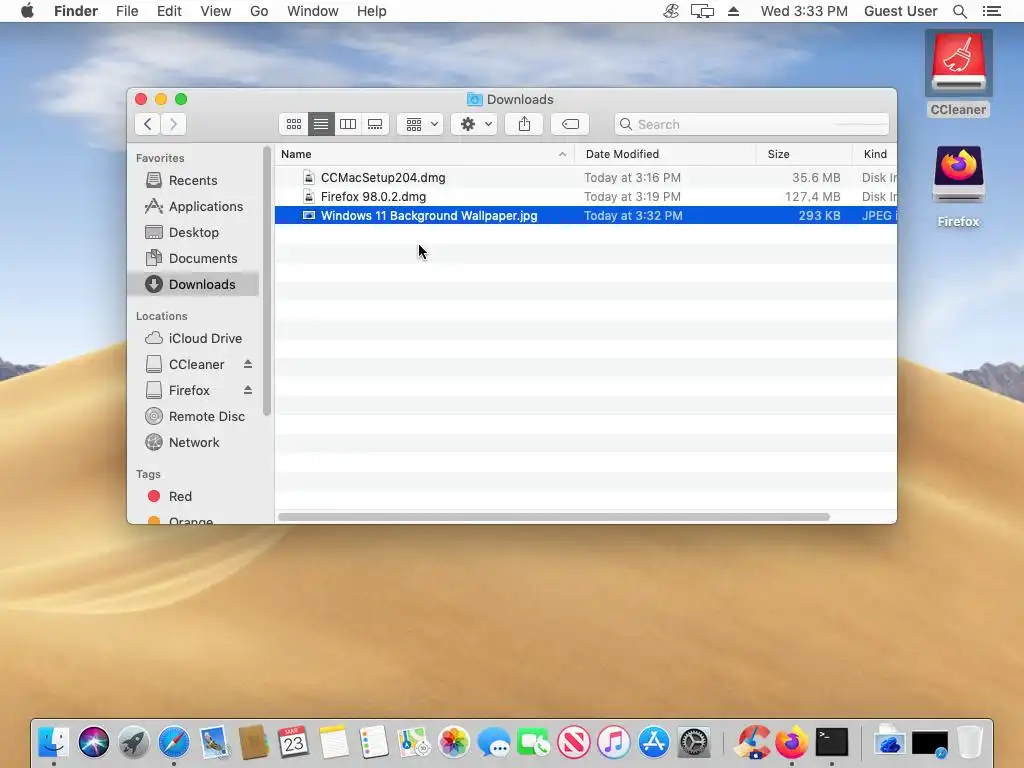Click the sidebar vertical scrollbar
Image resolution: width=1024 pixels, height=768 pixels.
266,281
